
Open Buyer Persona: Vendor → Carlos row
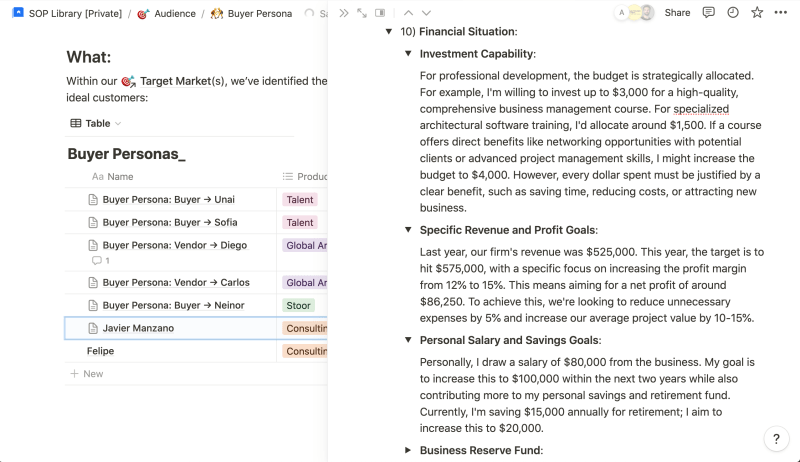[176, 283]
